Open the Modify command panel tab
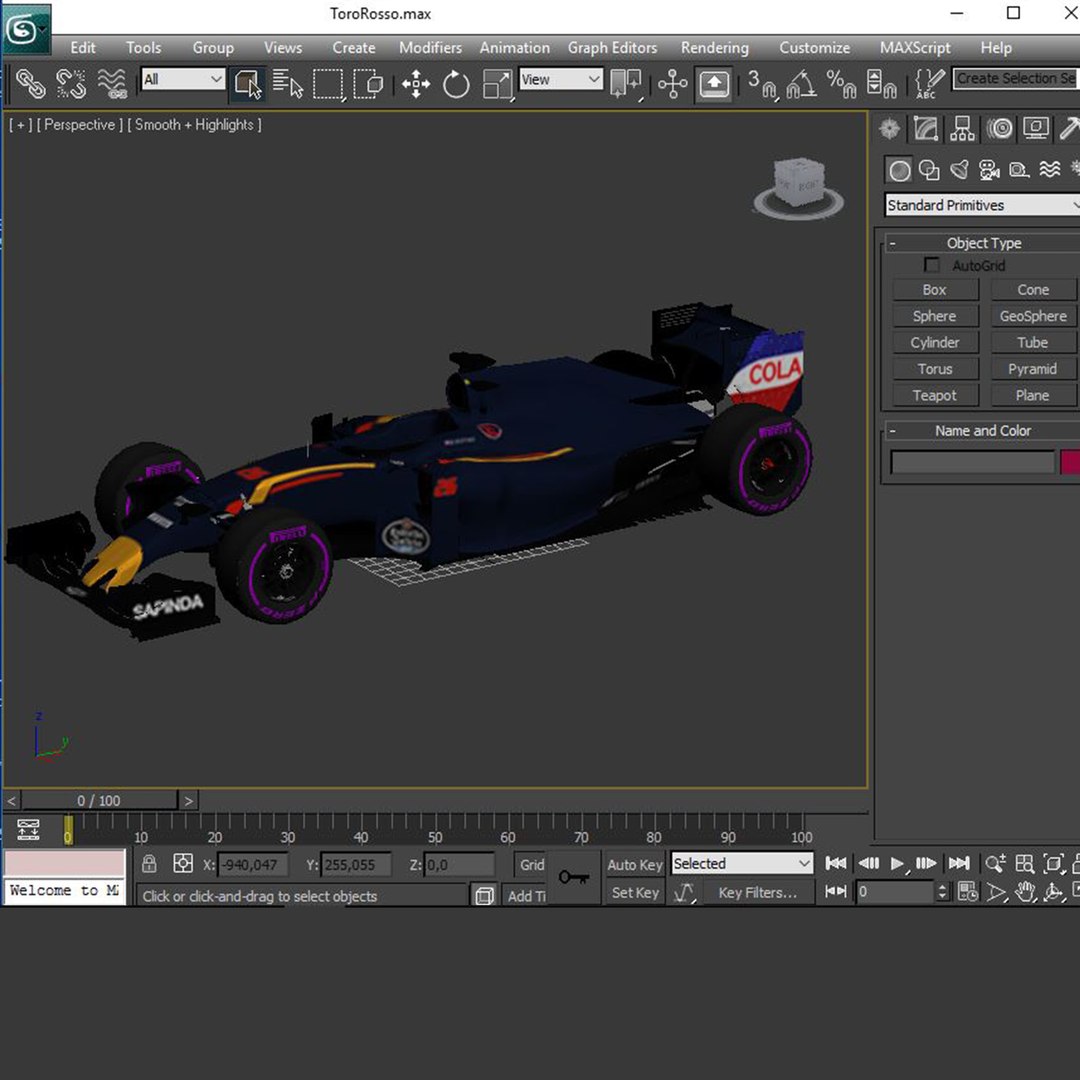The width and height of the screenshot is (1080, 1080). [926, 129]
